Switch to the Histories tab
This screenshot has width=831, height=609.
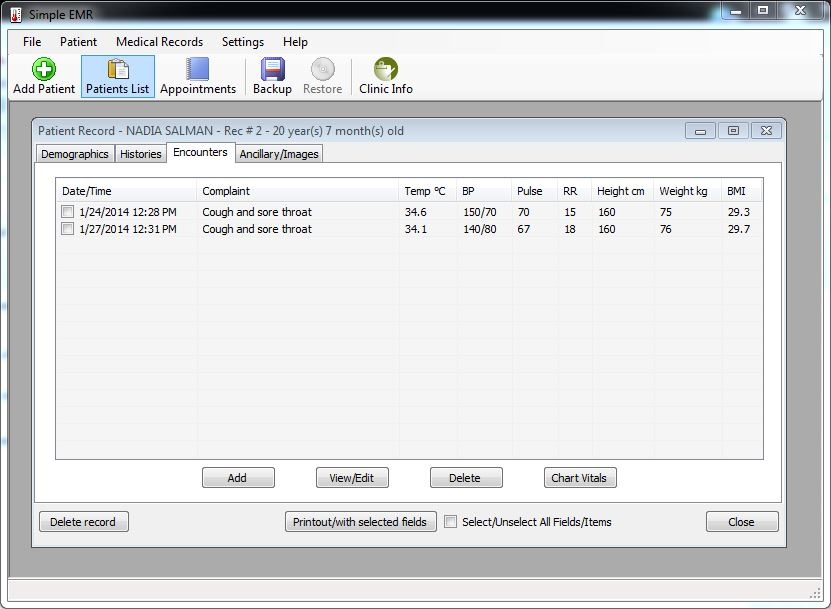coord(140,154)
